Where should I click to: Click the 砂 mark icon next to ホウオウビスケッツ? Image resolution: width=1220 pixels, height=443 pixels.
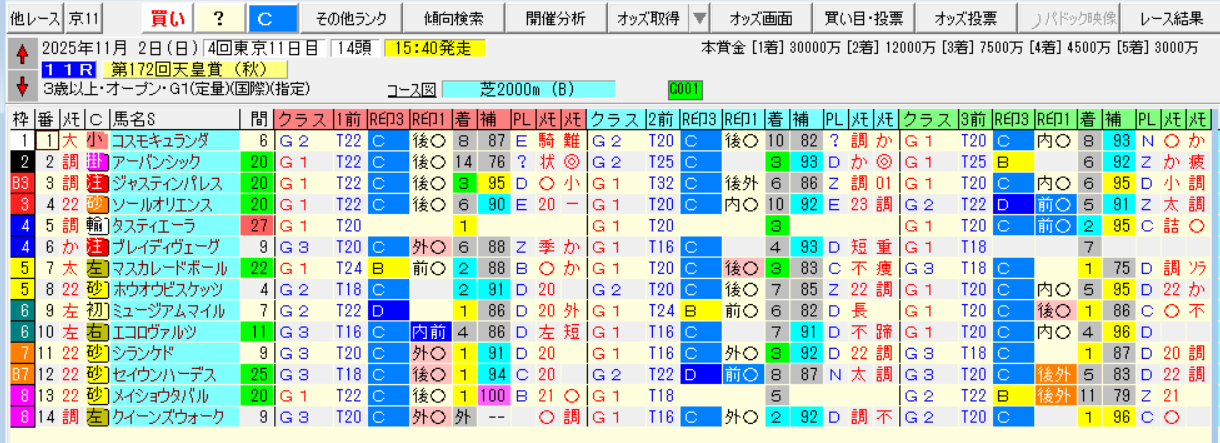click(x=96, y=289)
